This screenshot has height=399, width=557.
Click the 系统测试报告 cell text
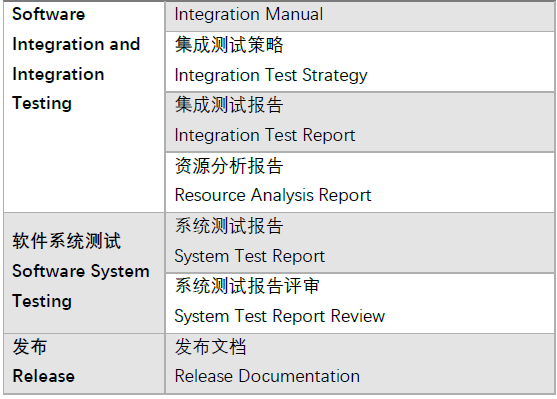click(229, 226)
